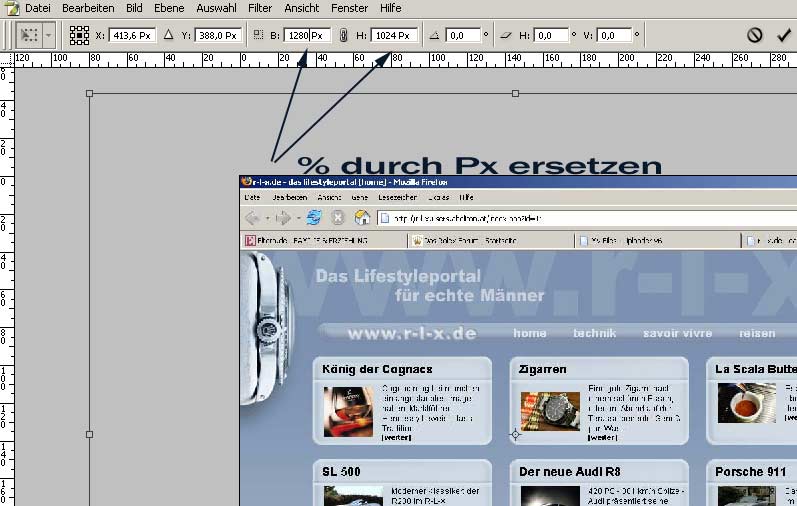
Task: Click the skew parallelogram icon
Action: 506,35
